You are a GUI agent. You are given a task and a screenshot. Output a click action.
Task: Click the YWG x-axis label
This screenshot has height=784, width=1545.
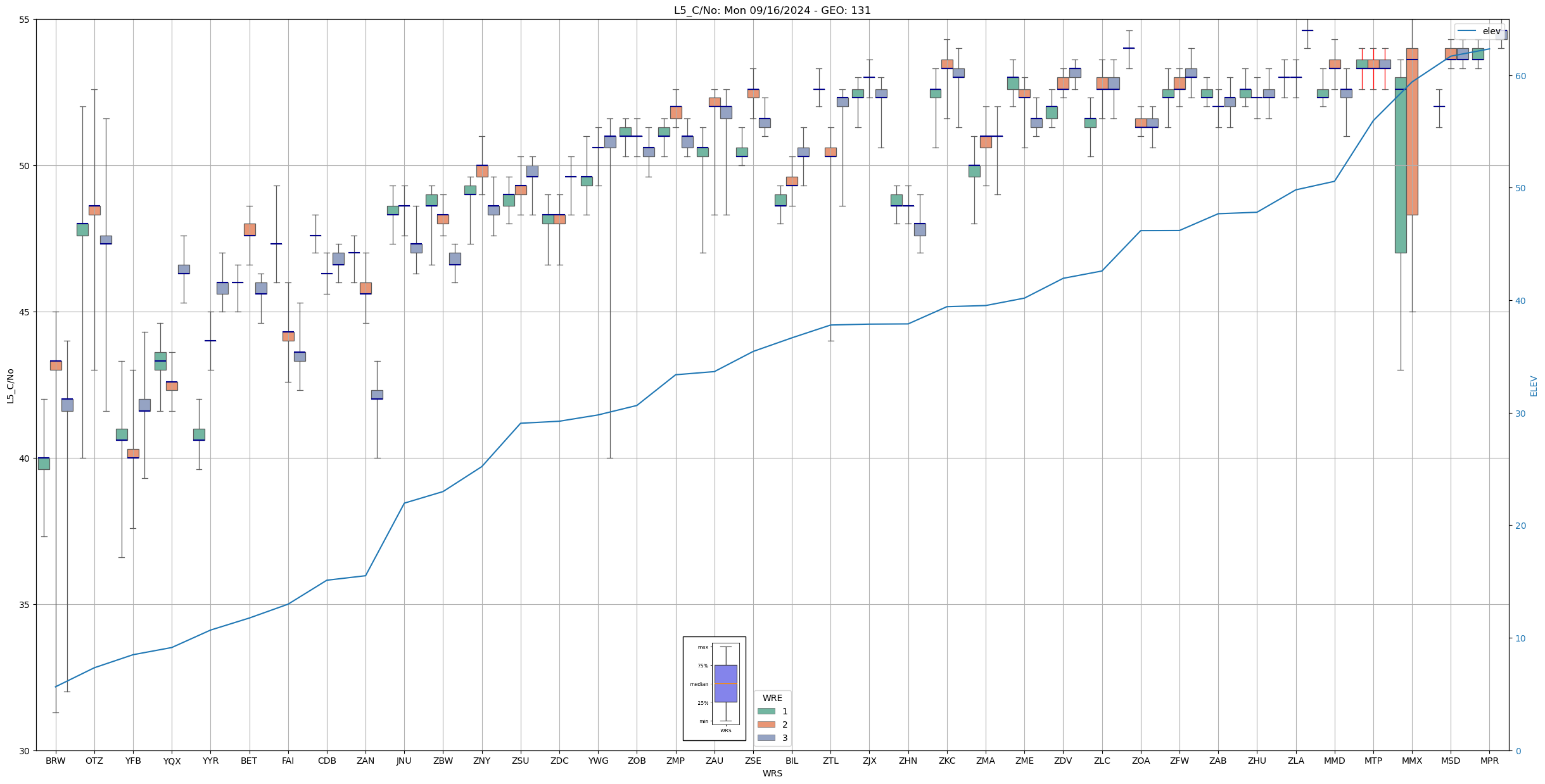pyautogui.click(x=598, y=761)
